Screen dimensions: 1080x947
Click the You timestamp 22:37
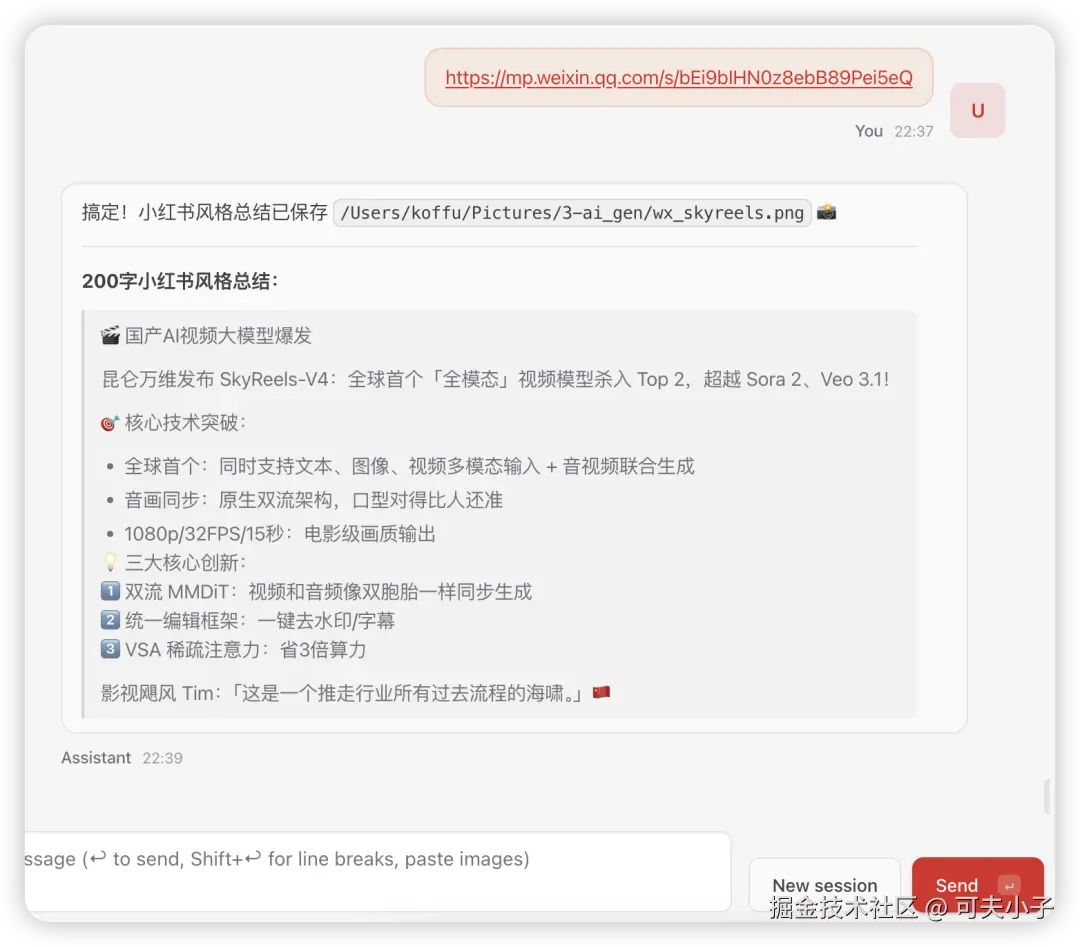click(913, 131)
